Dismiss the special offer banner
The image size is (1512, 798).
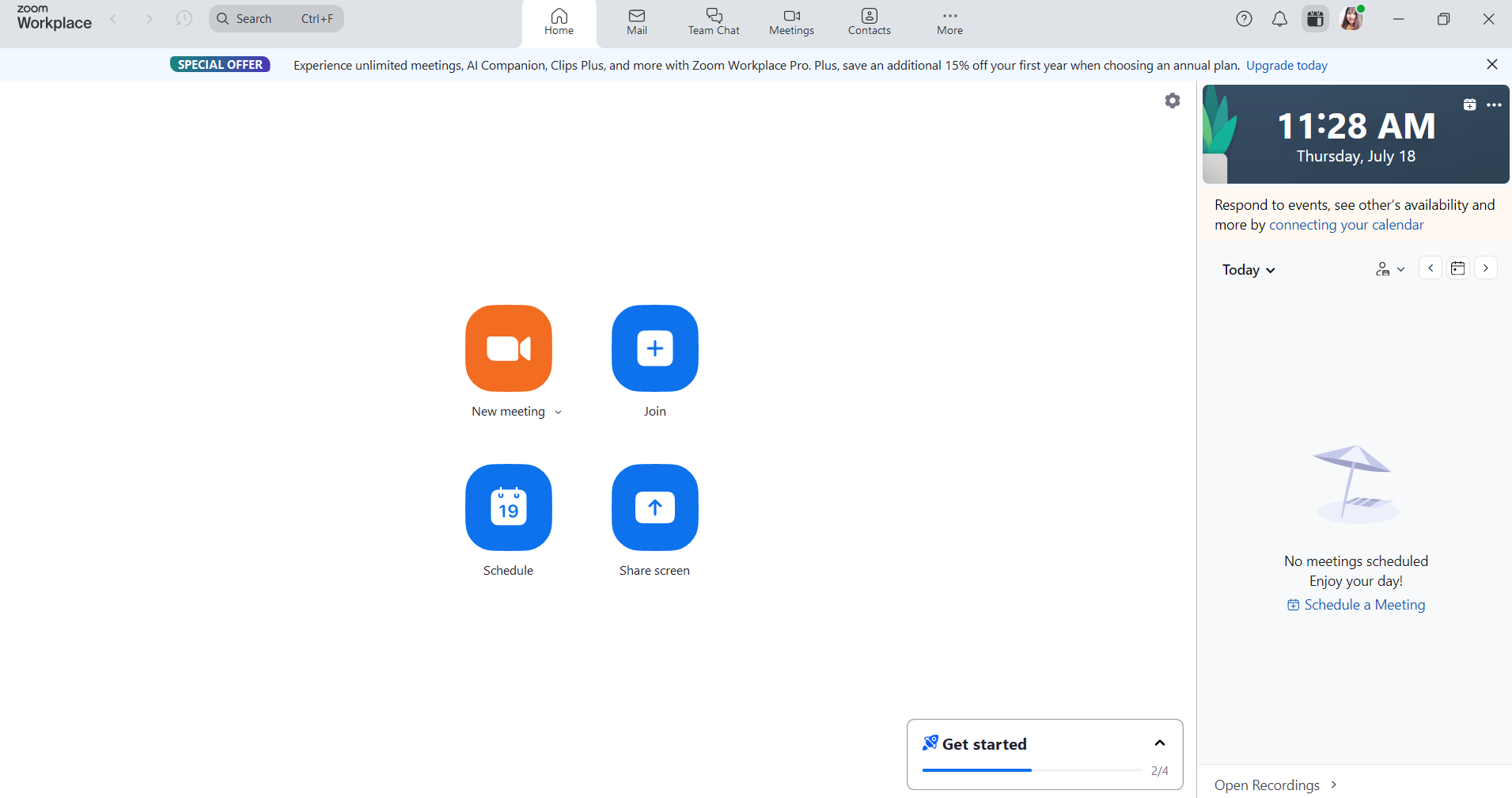pos(1492,64)
